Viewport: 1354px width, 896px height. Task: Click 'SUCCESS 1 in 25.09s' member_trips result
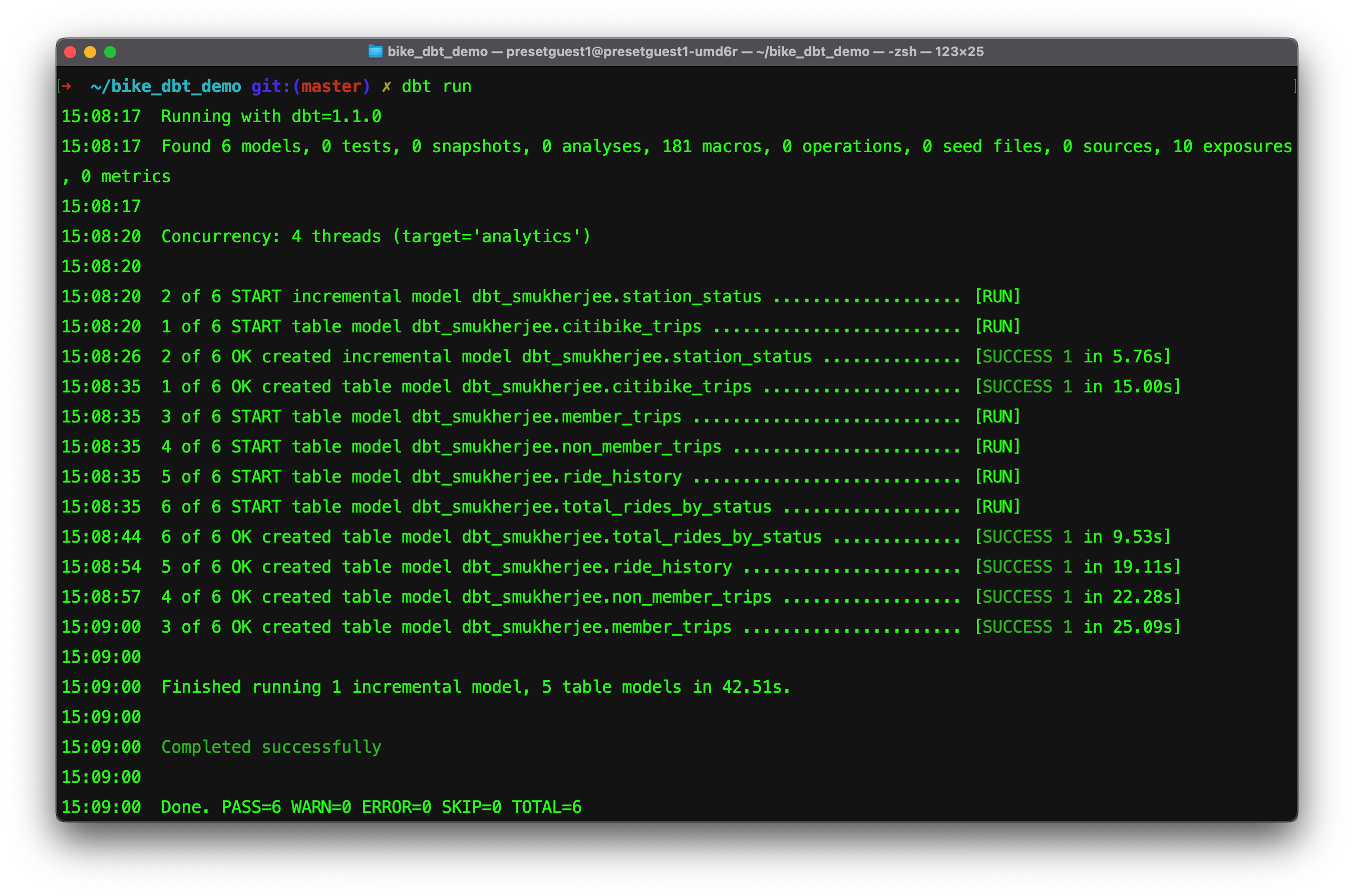point(1078,627)
